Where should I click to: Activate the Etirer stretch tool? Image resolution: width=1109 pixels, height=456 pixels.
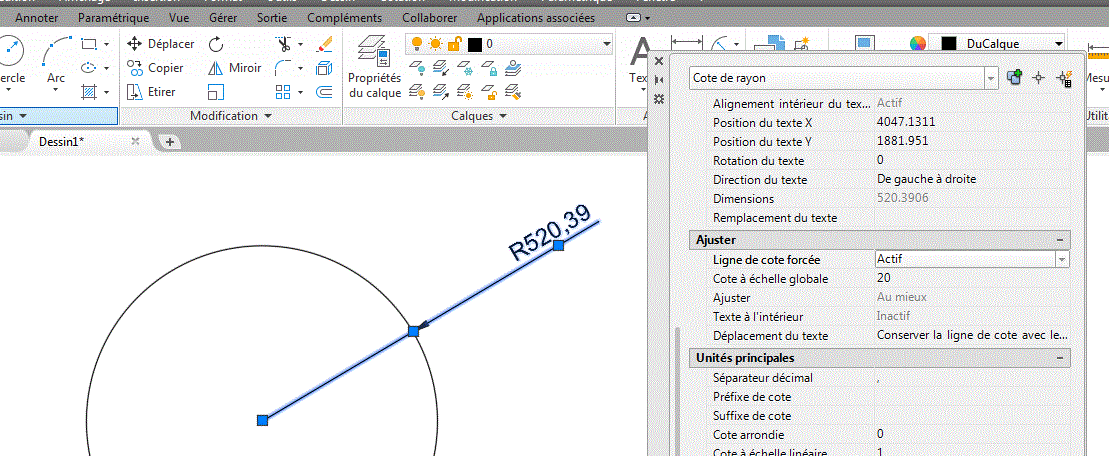tap(151, 92)
